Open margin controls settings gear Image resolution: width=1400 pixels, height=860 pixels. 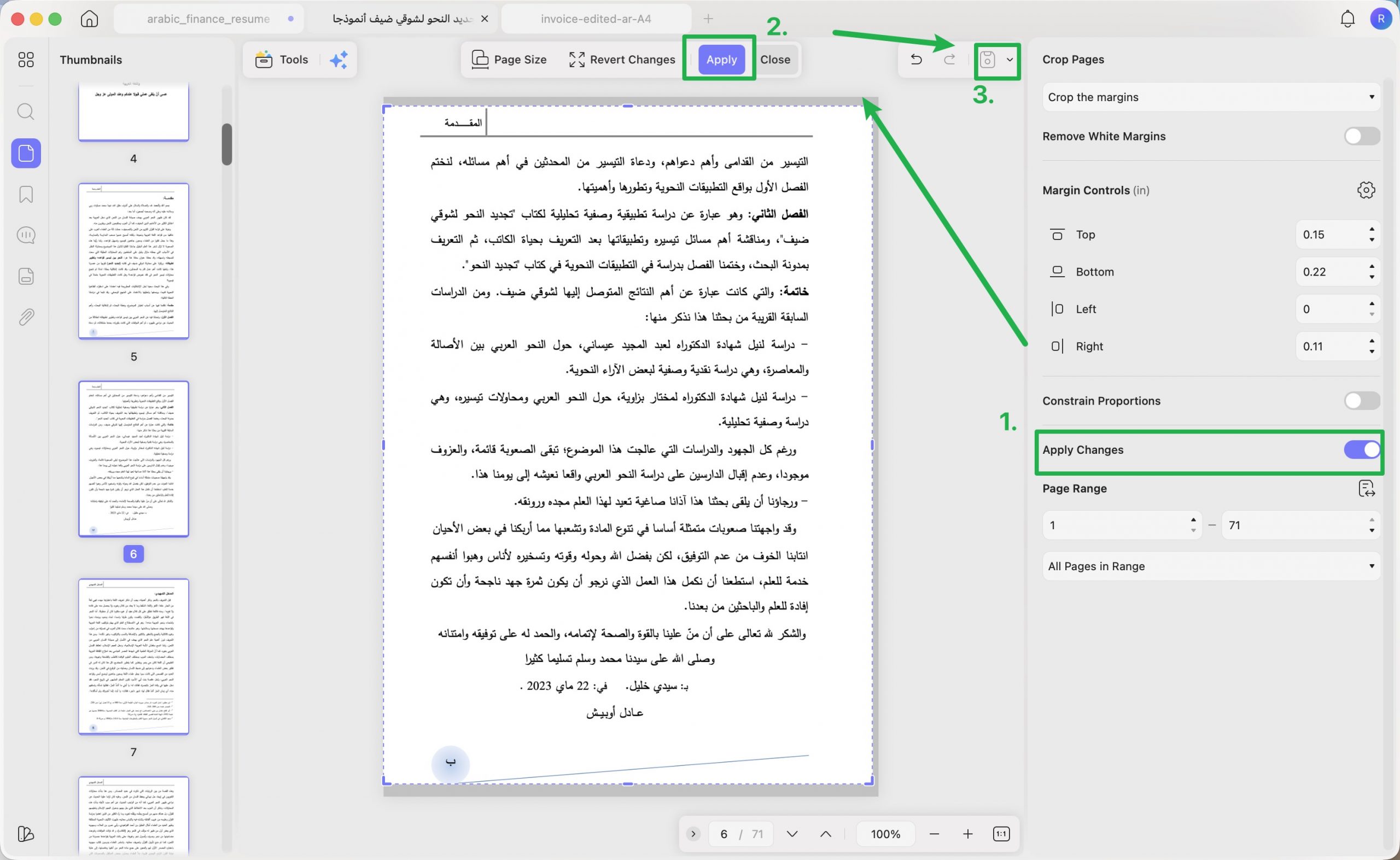(x=1366, y=190)
